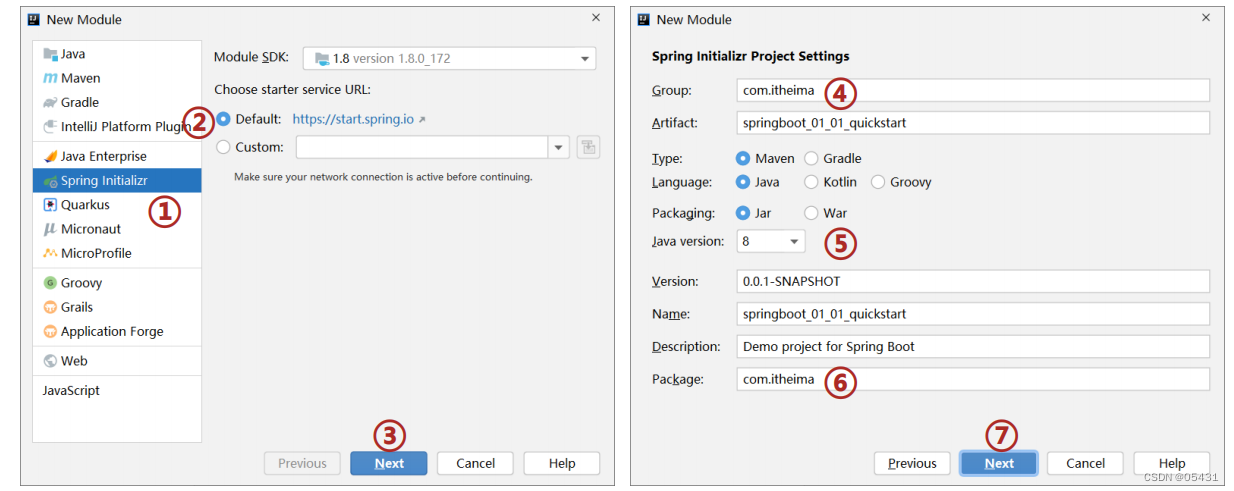Click the Description input field
This screenshot has height=491, width=1234.
pos(973,347)
